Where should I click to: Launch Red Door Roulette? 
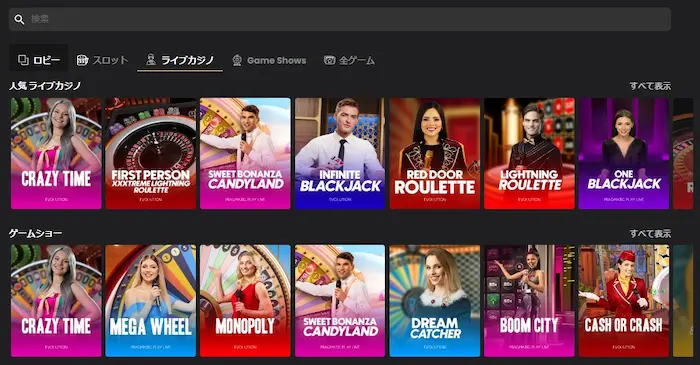[x=435, y=153]
